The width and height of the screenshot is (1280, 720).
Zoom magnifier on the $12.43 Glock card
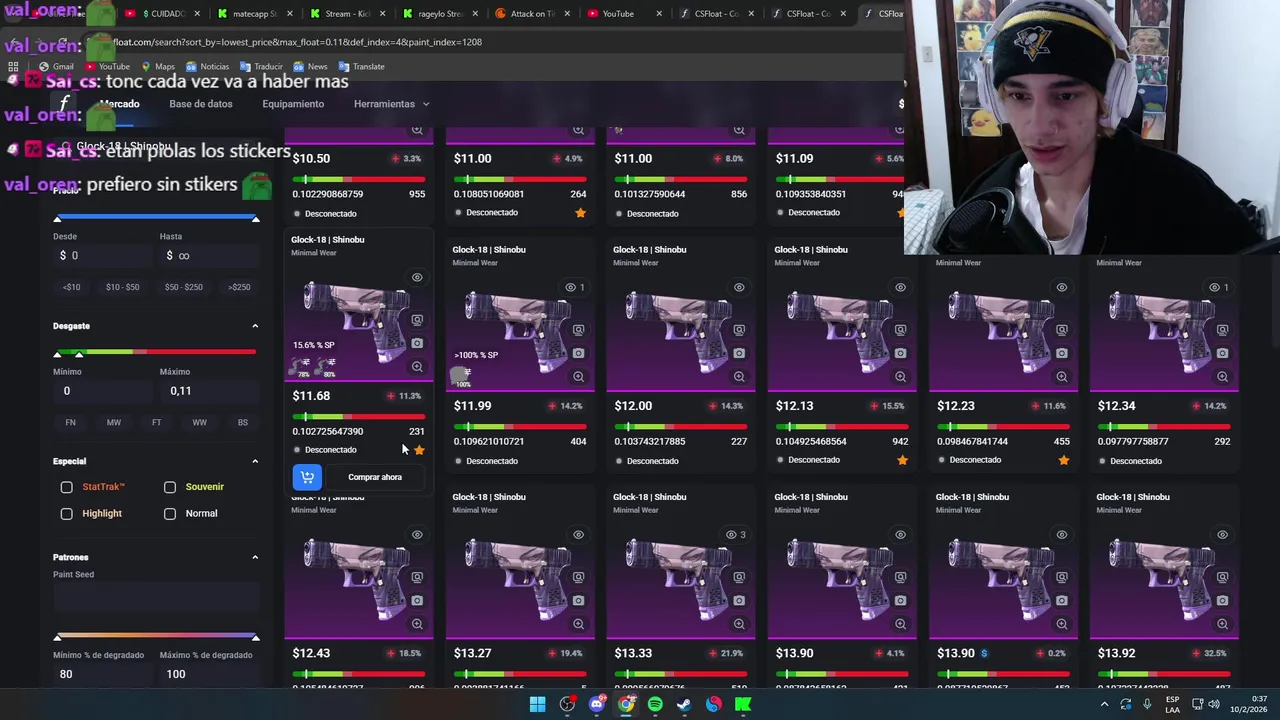(417, 624)
